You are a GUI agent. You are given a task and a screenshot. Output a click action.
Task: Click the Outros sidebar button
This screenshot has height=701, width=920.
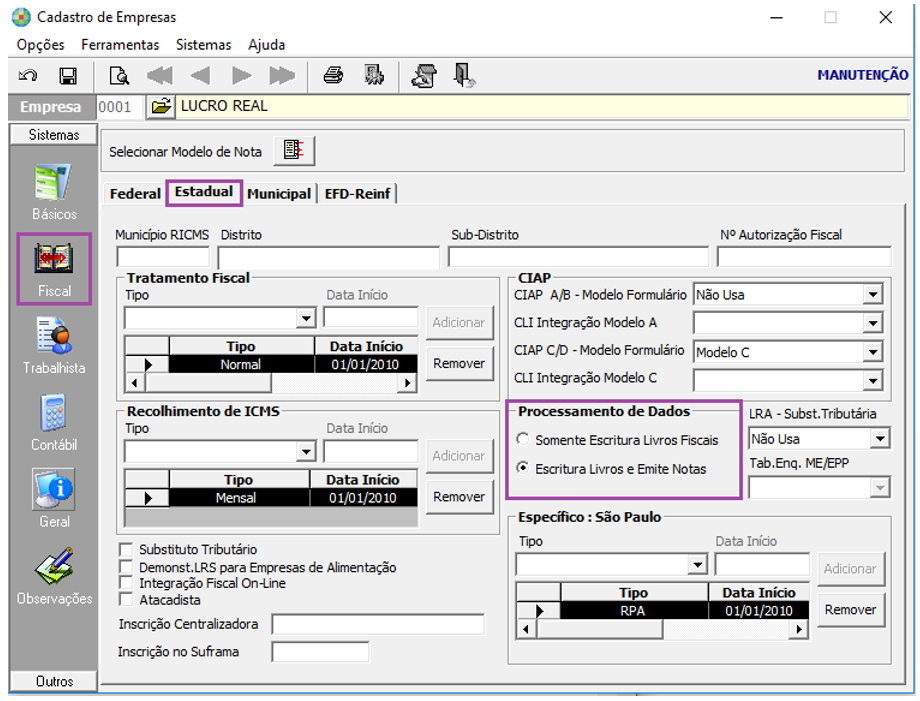click(54, 681)
